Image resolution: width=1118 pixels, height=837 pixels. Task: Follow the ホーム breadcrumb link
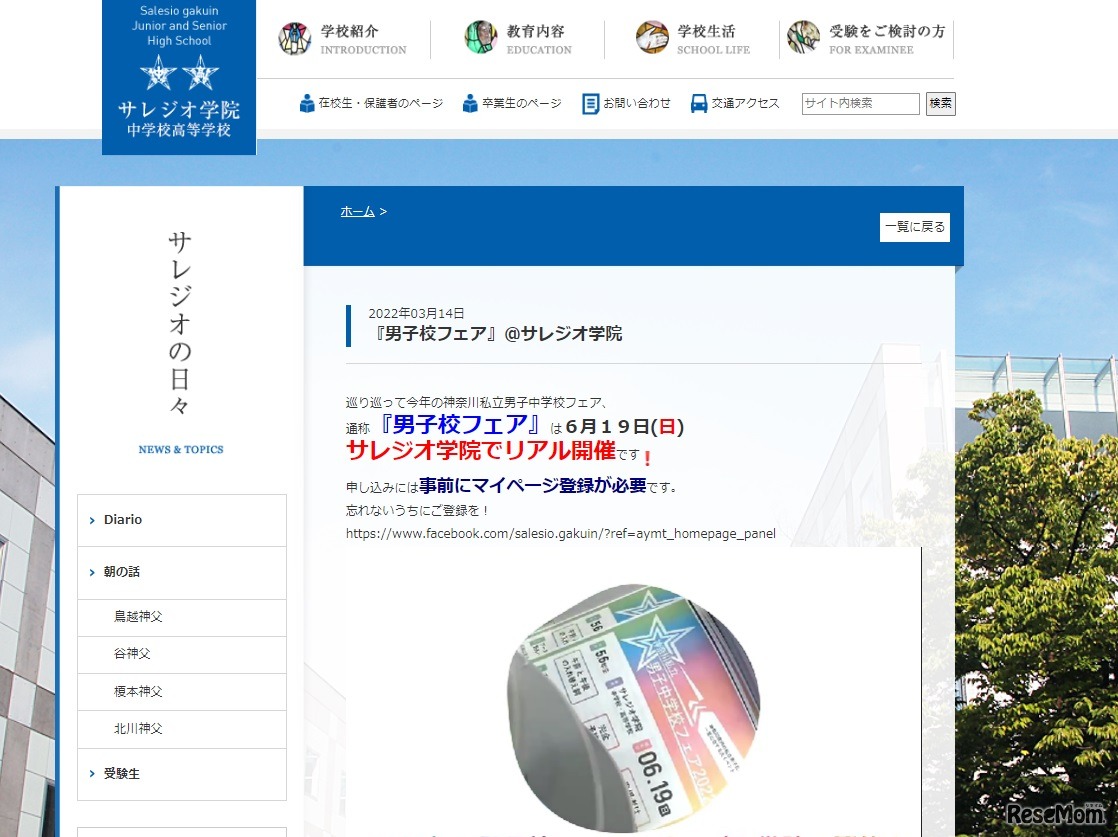click(x=357, y=211)
